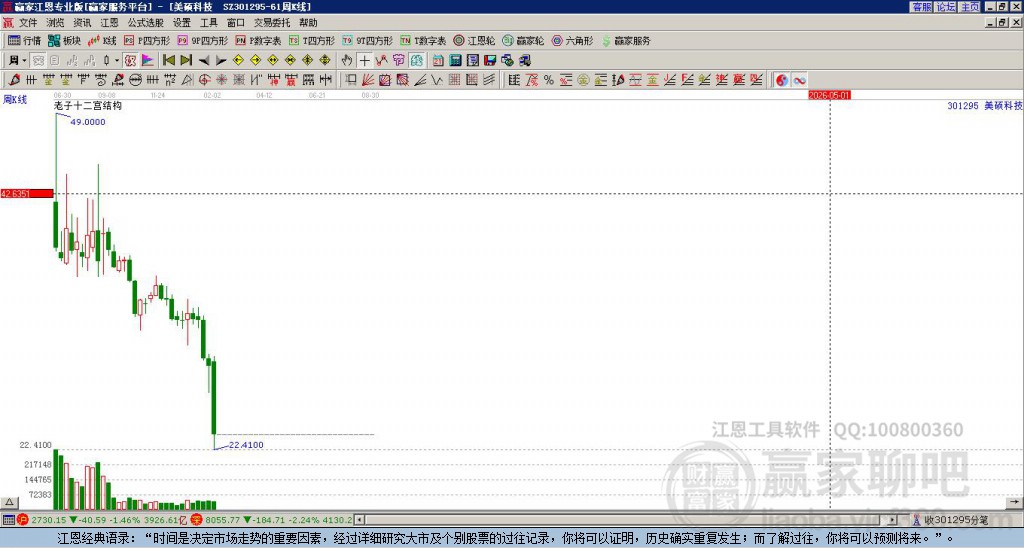Click the 301295 美硕科技 stock label
This screenshot has height=548, width=1024.
[x=985, y=106]
